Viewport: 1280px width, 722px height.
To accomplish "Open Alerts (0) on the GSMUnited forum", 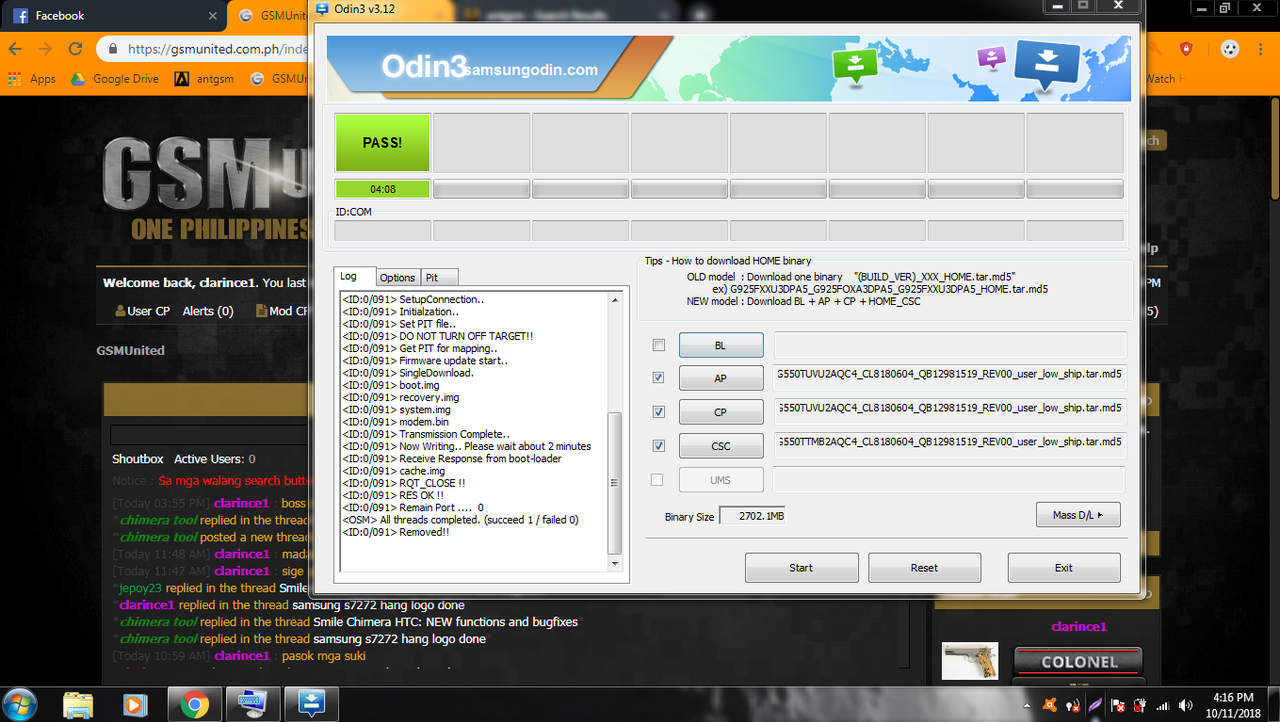I will tap(208, 311).
